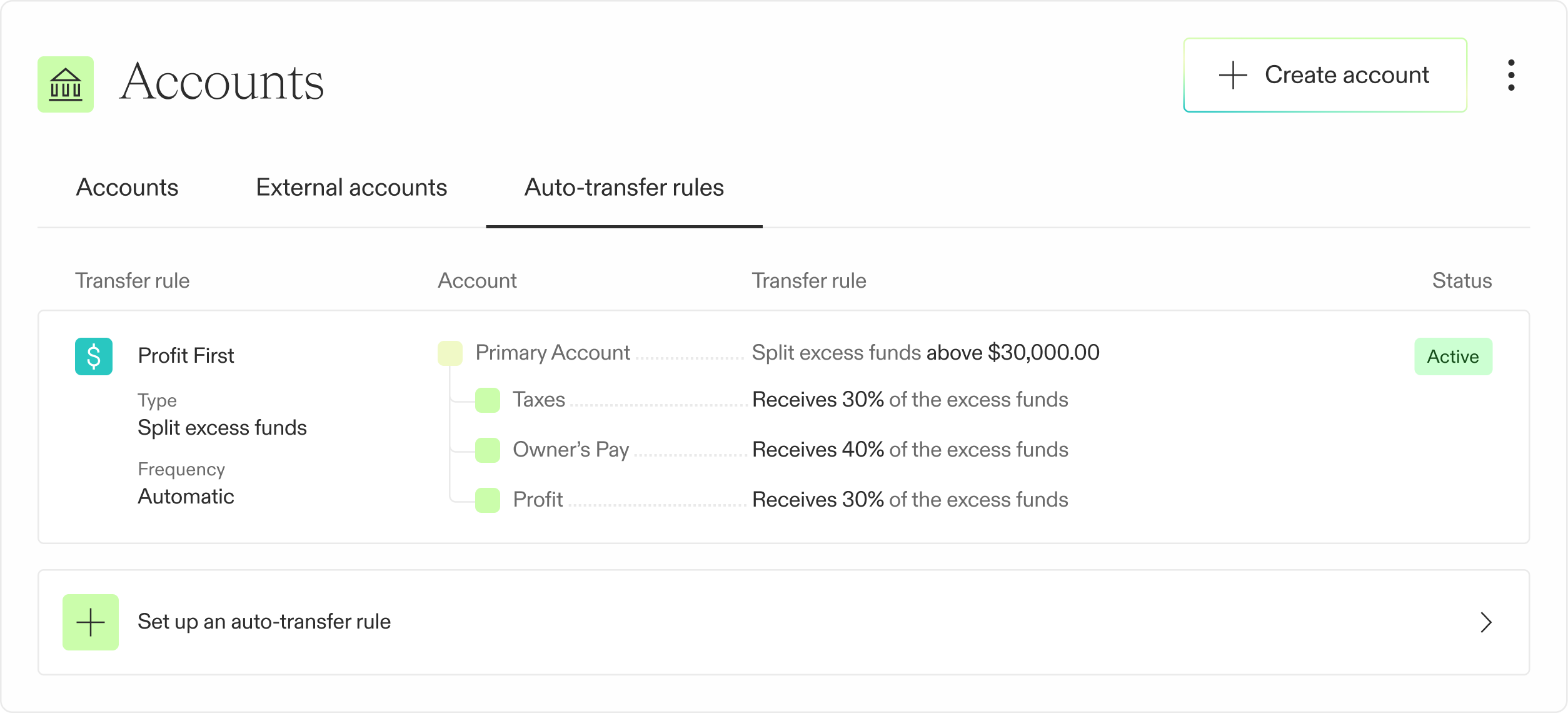Screen dimensions: 1568x713
Task: Open the External accounts tab
Action: [351, 188]
